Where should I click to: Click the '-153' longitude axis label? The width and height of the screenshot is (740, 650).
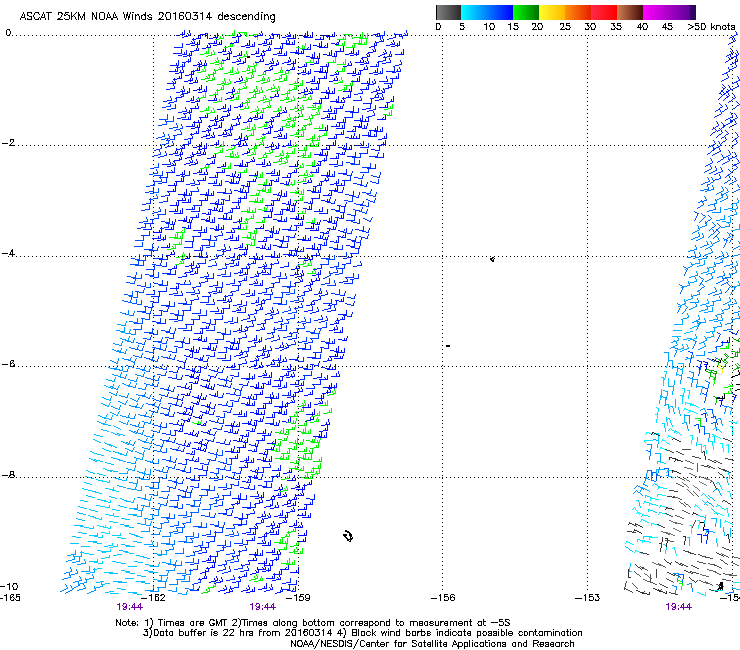click(588, 598)
